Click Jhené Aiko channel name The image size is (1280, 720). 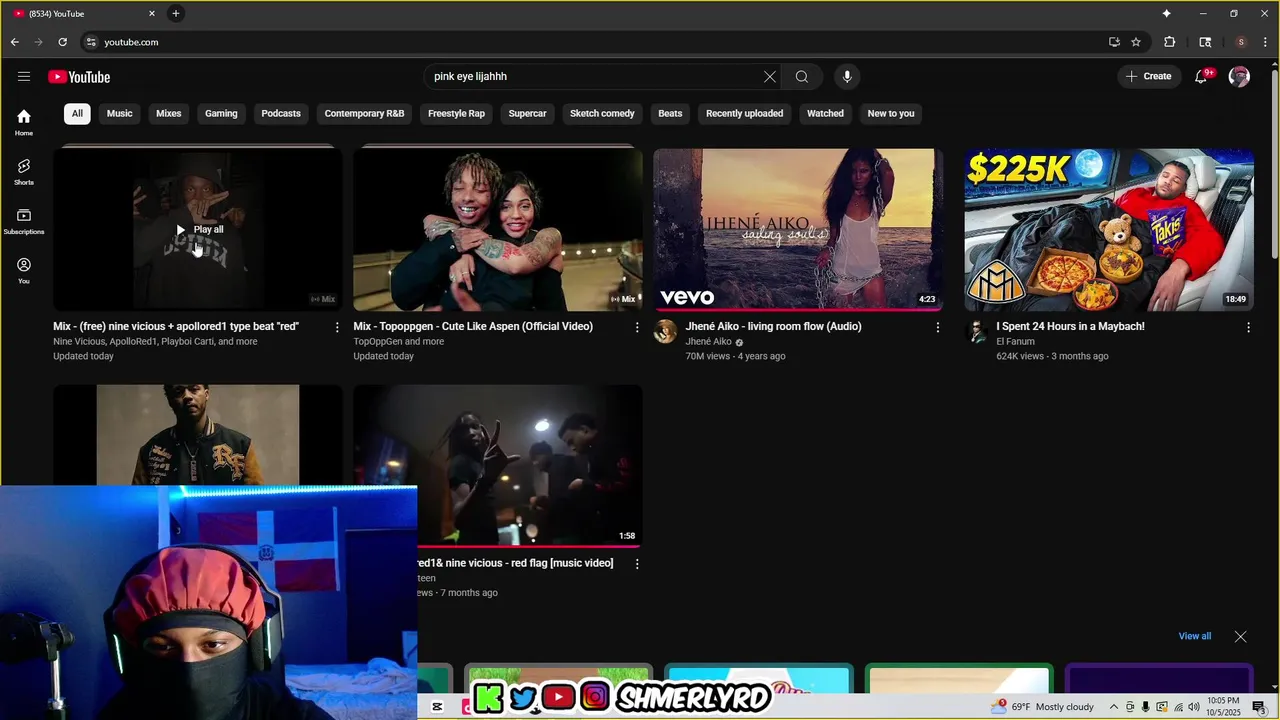pyautogui.click(x=709, y=342)
